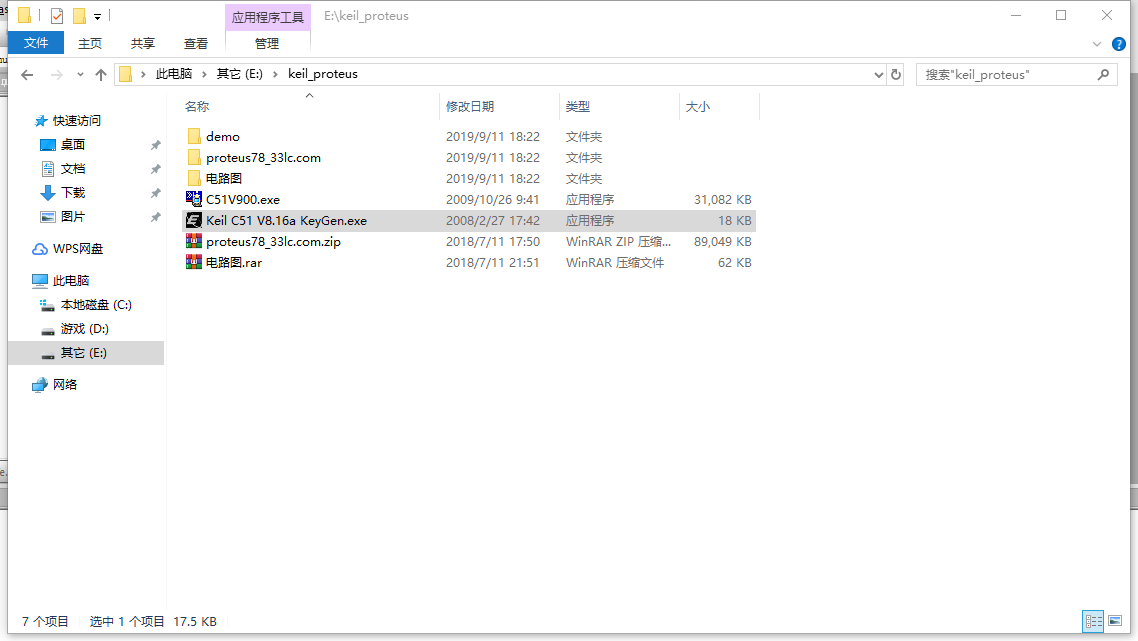Select 此电脑 in the navigation pane
Viewport: 1138px width, 641px height.
pos(70,280)
